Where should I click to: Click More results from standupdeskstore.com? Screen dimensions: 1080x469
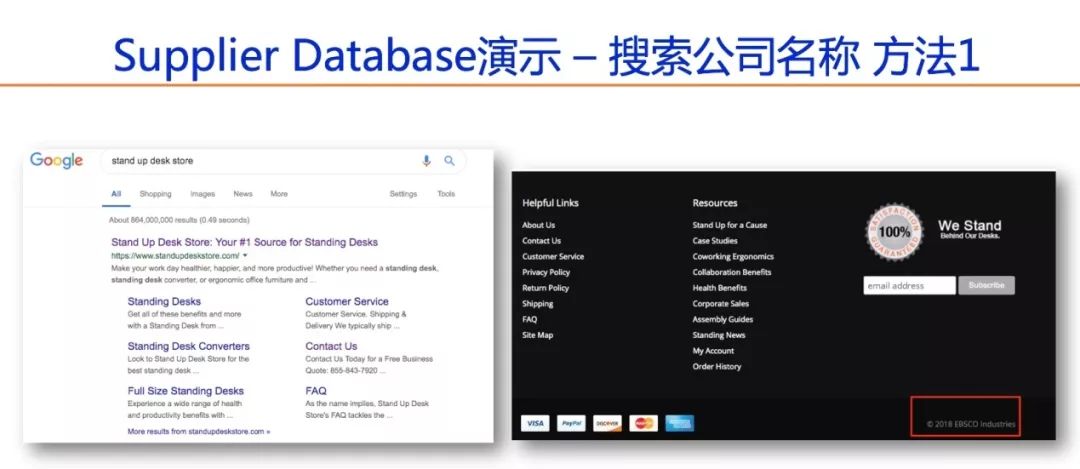point(198,432)
